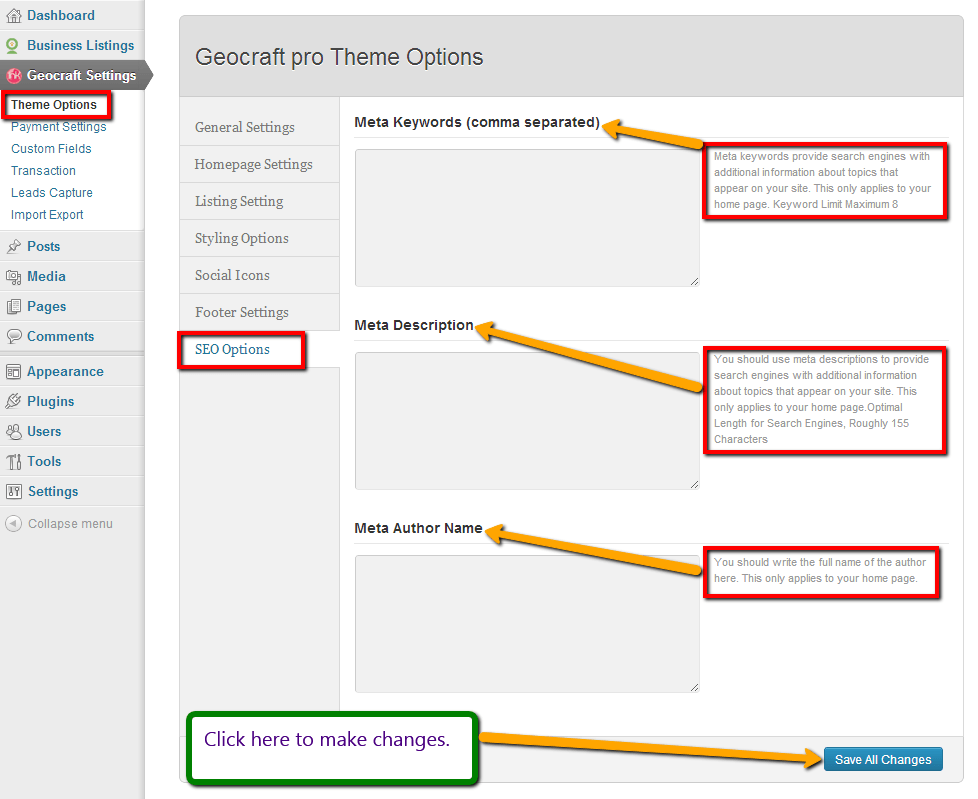
Task: Open the Tools menu
Action: [x=44, y=462]
